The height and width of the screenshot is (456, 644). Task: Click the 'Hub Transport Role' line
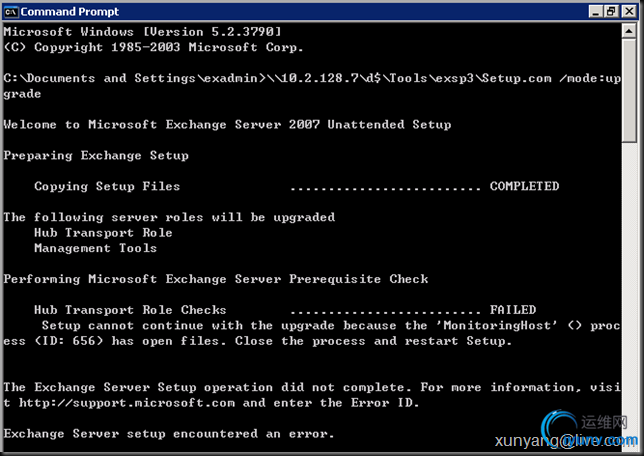103,233
